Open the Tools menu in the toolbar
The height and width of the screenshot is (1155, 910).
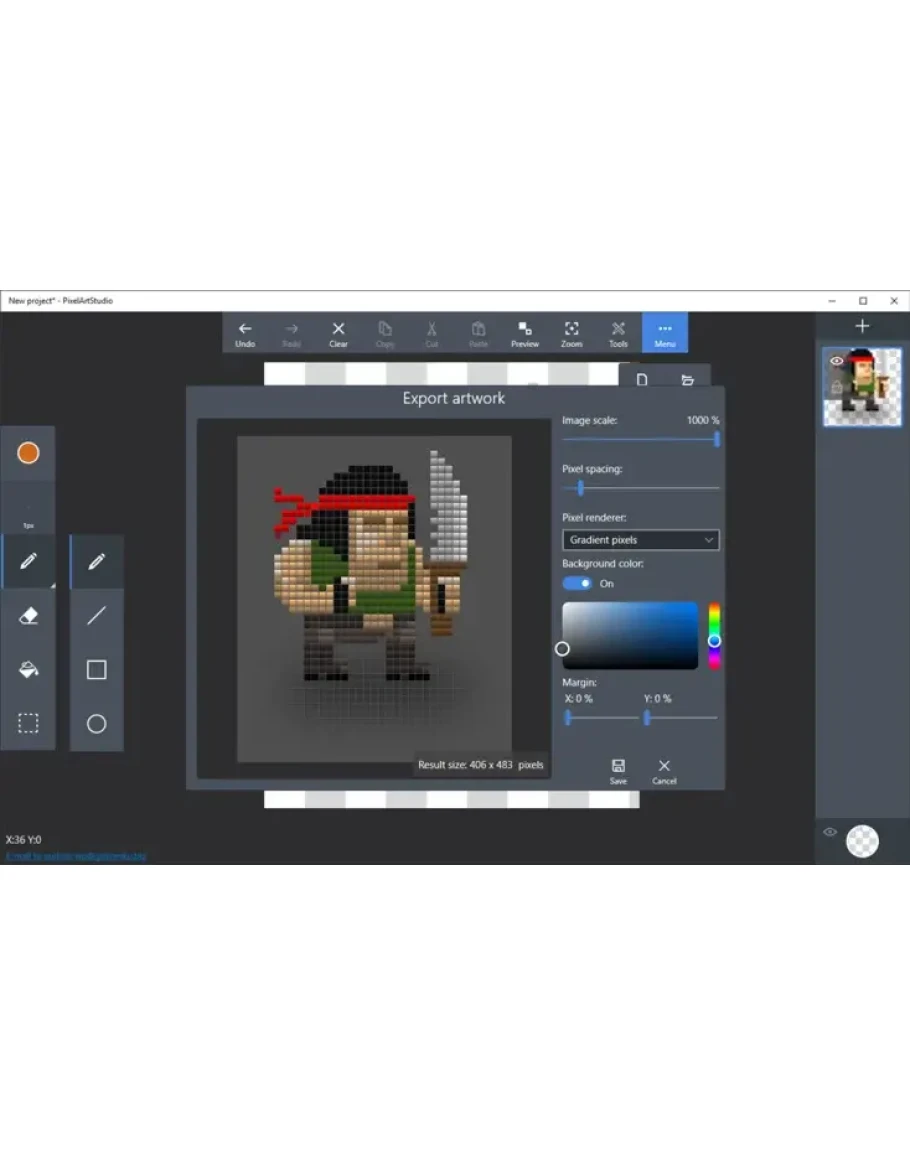click(618, 333)
